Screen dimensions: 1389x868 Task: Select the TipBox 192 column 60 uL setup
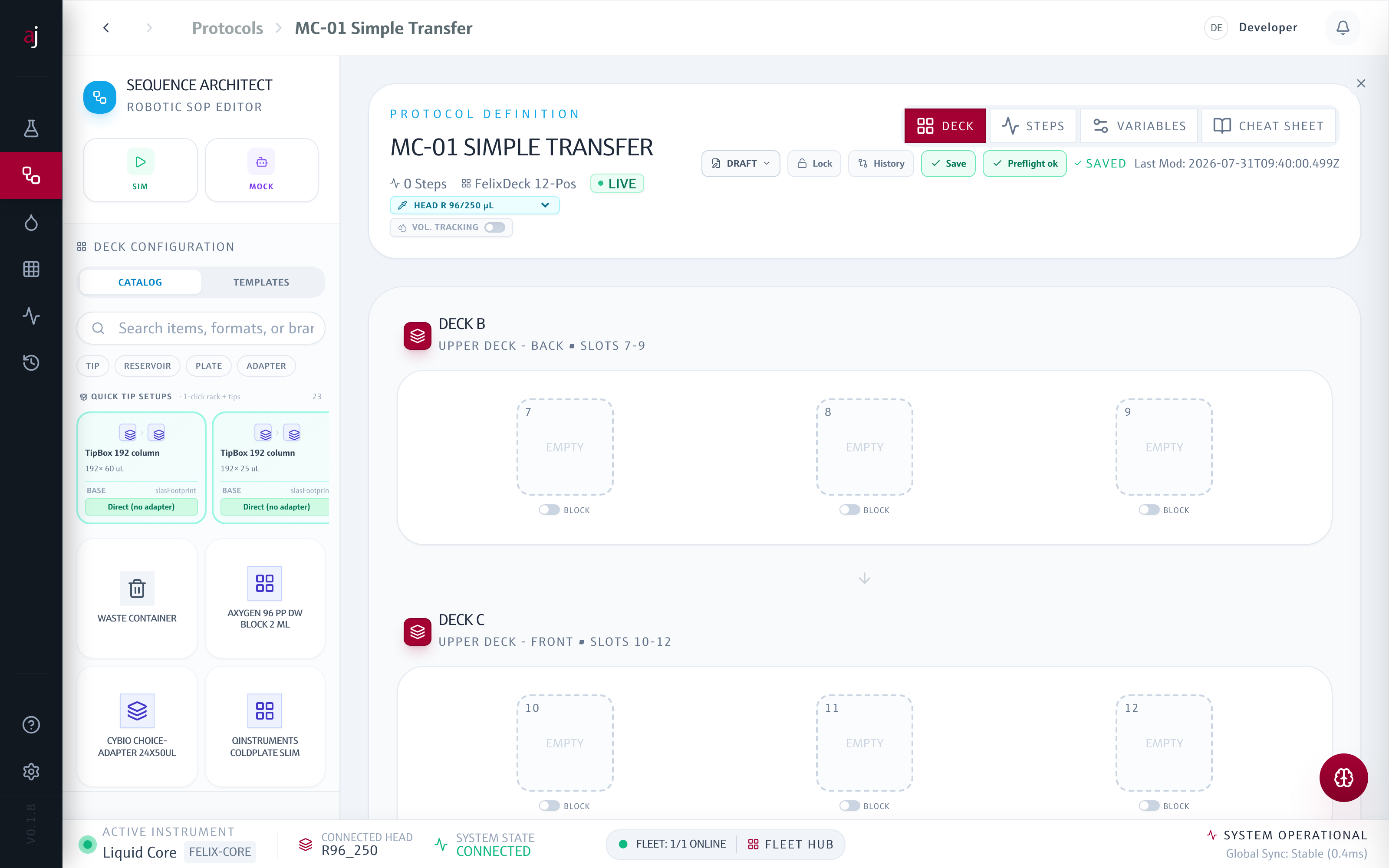click(x=141, y=467)
